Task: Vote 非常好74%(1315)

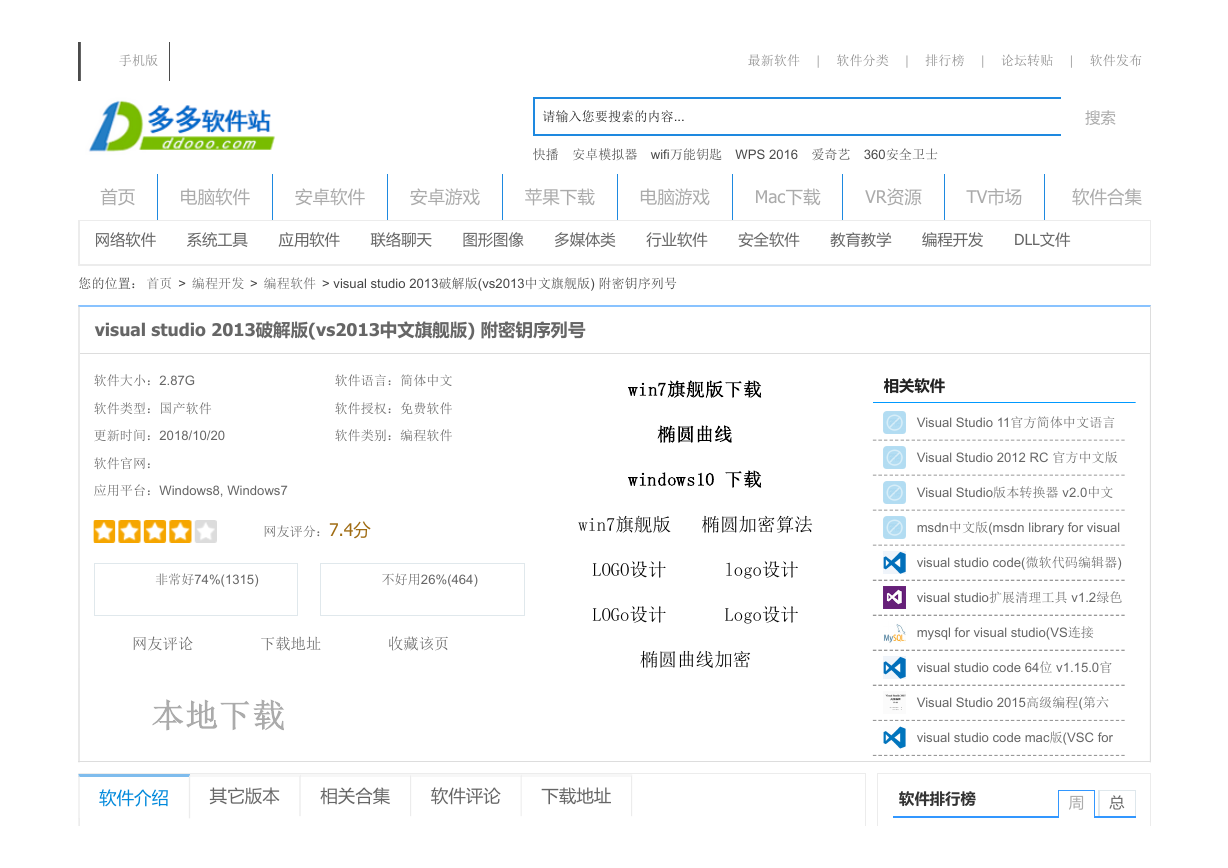Action: (196, 589)
